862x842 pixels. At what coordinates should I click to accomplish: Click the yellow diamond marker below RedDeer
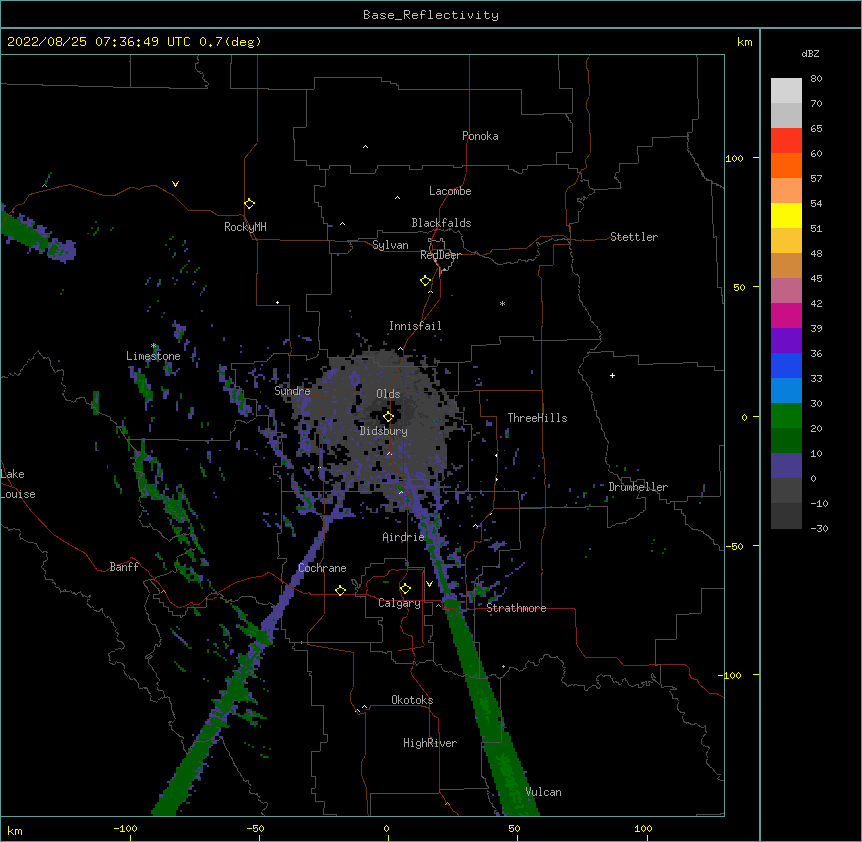(x=425, y=281)
